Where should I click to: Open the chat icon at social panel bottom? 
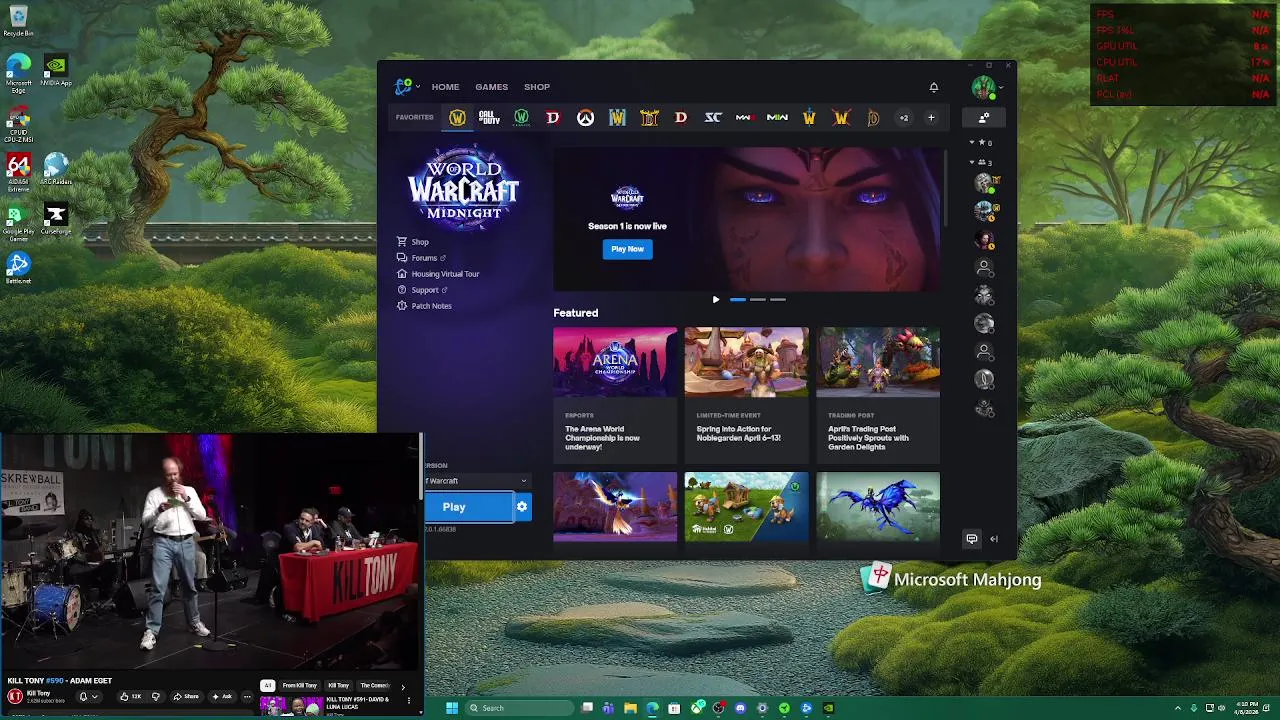coord(972,539)
